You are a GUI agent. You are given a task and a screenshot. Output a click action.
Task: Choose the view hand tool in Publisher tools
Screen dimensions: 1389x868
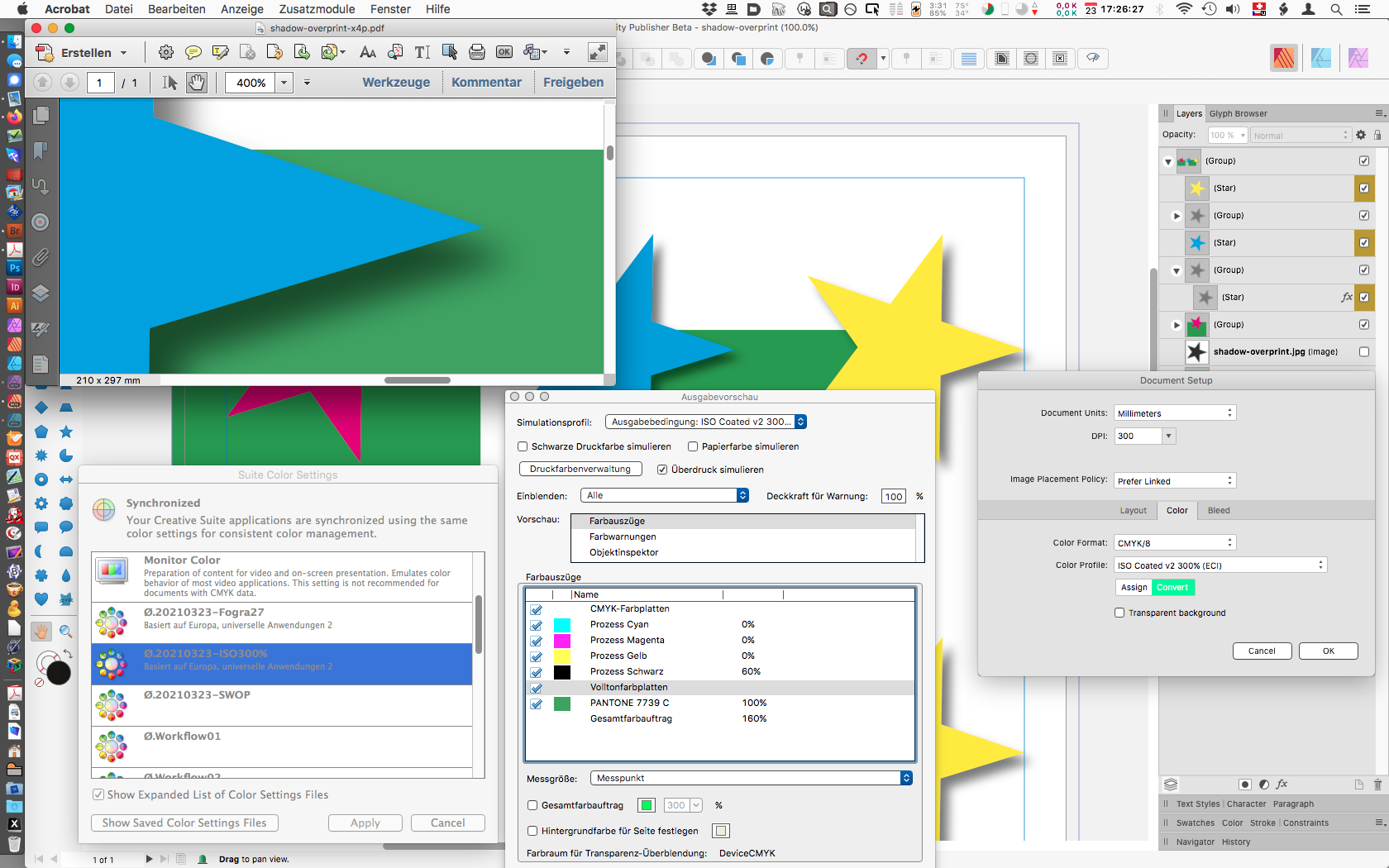tap(41, 632)
